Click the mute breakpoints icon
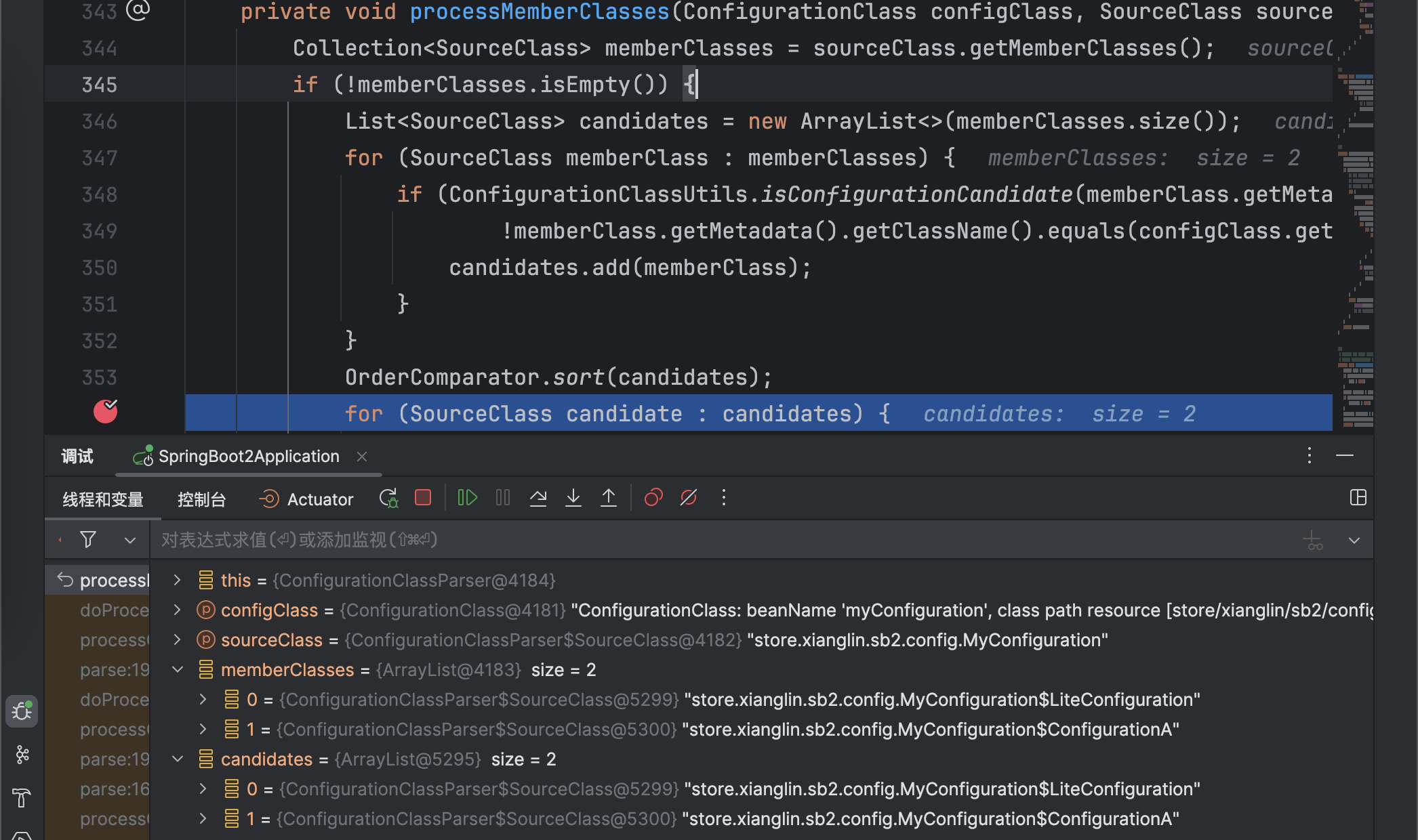The width and height of the screenshot is (1418, 840). (687, 498)
